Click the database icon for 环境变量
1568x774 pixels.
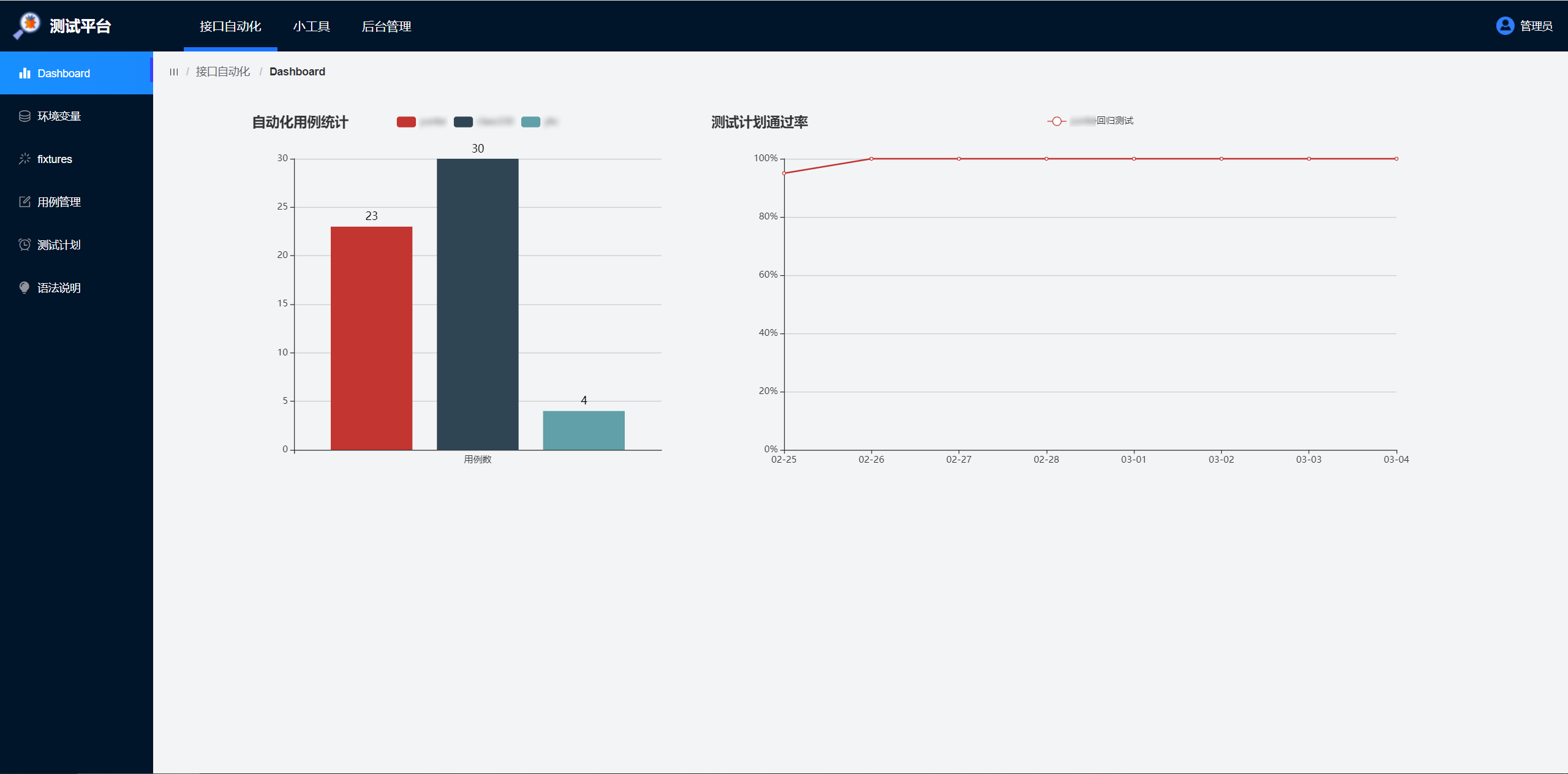coord(24,116)
